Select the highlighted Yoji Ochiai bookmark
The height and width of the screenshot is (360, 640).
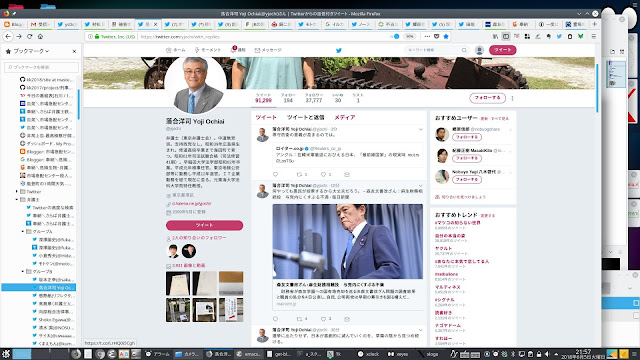[x=39, y=287]
